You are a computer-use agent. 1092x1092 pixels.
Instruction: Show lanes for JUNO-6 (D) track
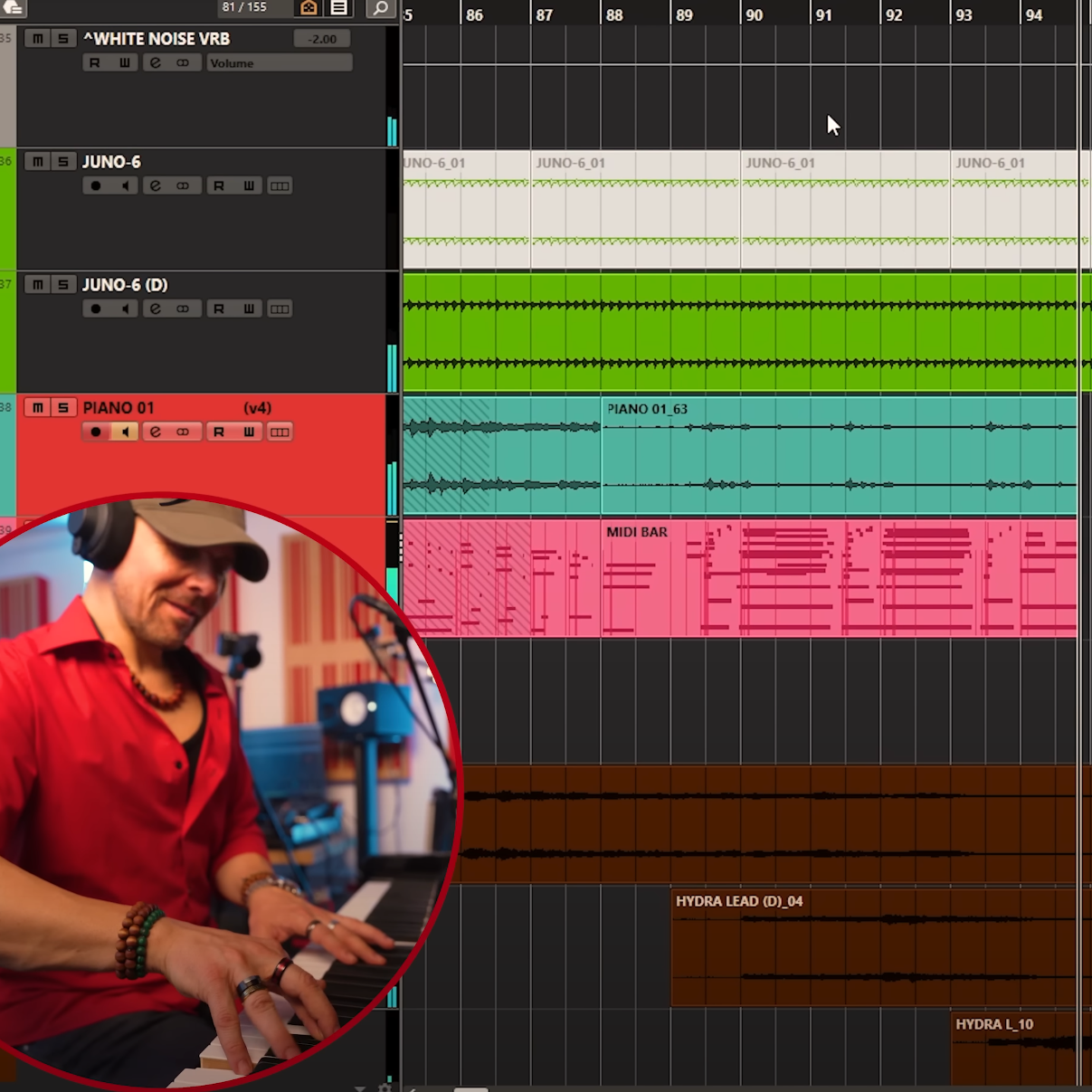coord(280,309)
